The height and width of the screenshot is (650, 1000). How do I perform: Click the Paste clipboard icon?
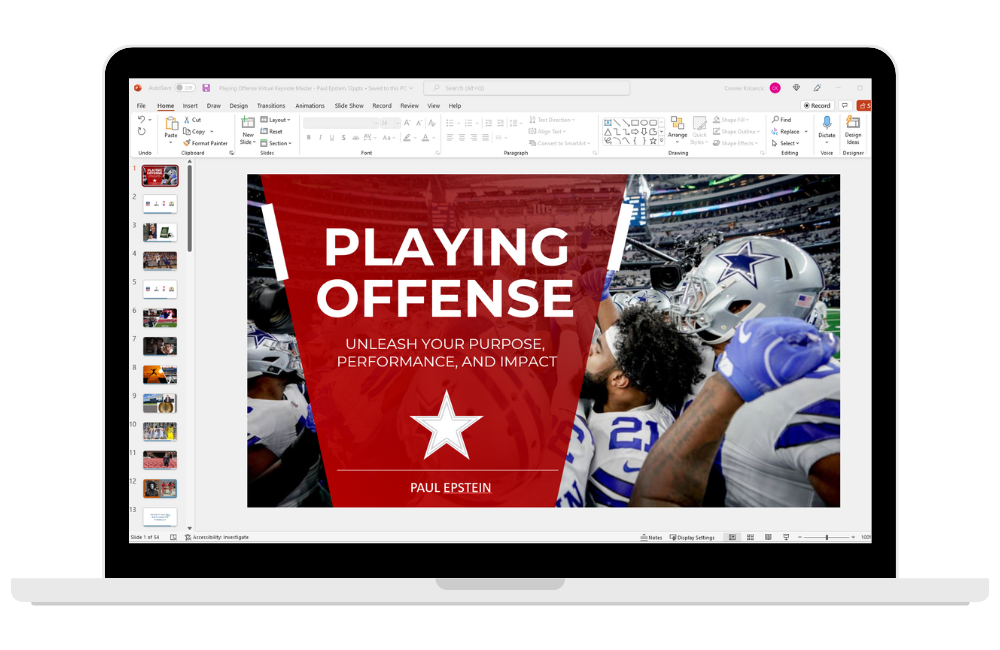171,124
